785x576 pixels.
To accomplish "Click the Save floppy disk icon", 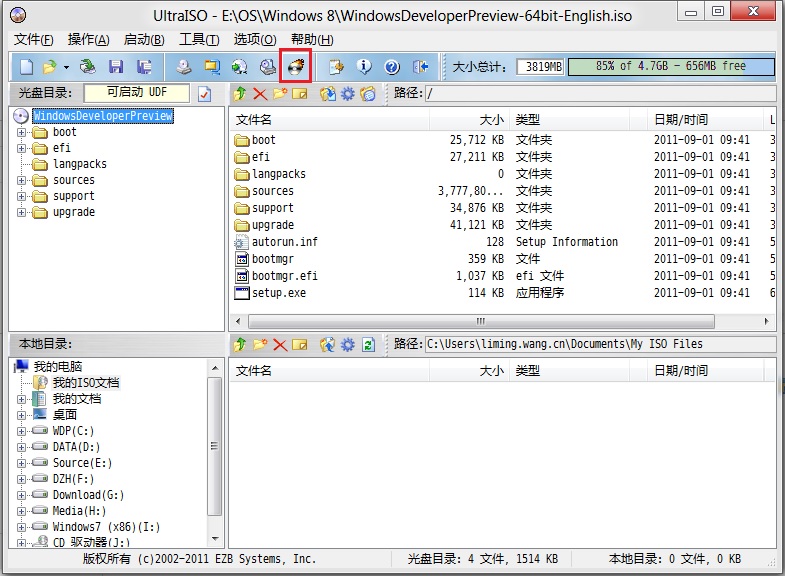I will (116, 67).
